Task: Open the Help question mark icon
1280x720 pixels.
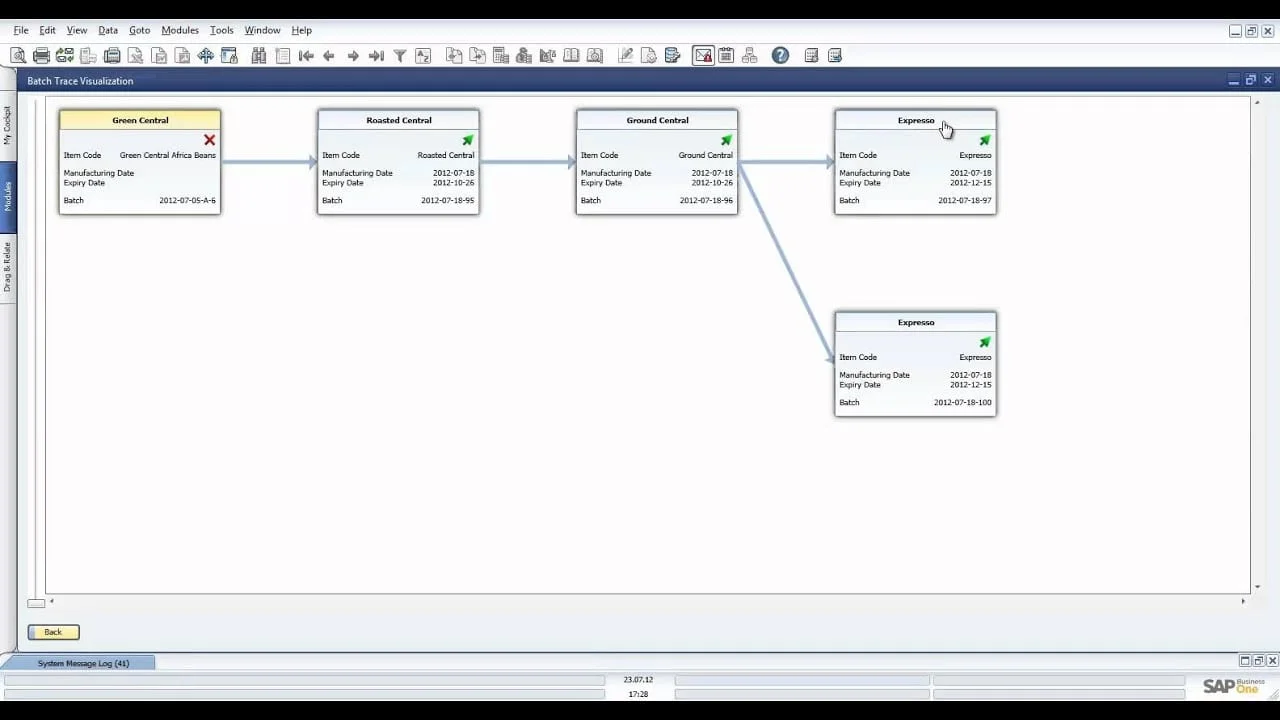Action: [x=780, y=56]
